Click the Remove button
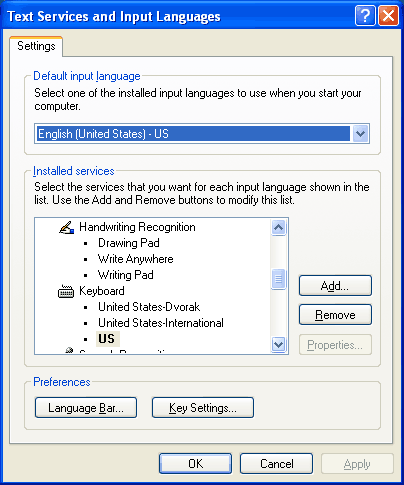404x485 pixels. tap(335, 315)
